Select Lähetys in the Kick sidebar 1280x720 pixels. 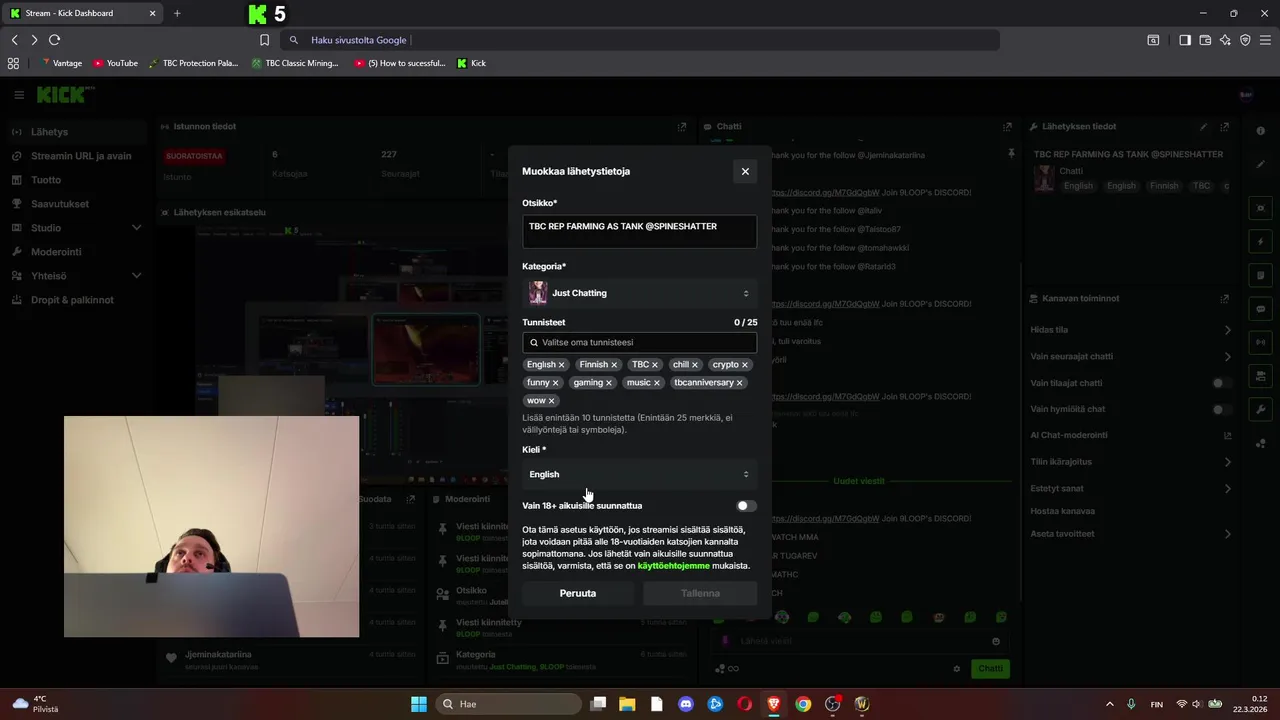(75, 132)
